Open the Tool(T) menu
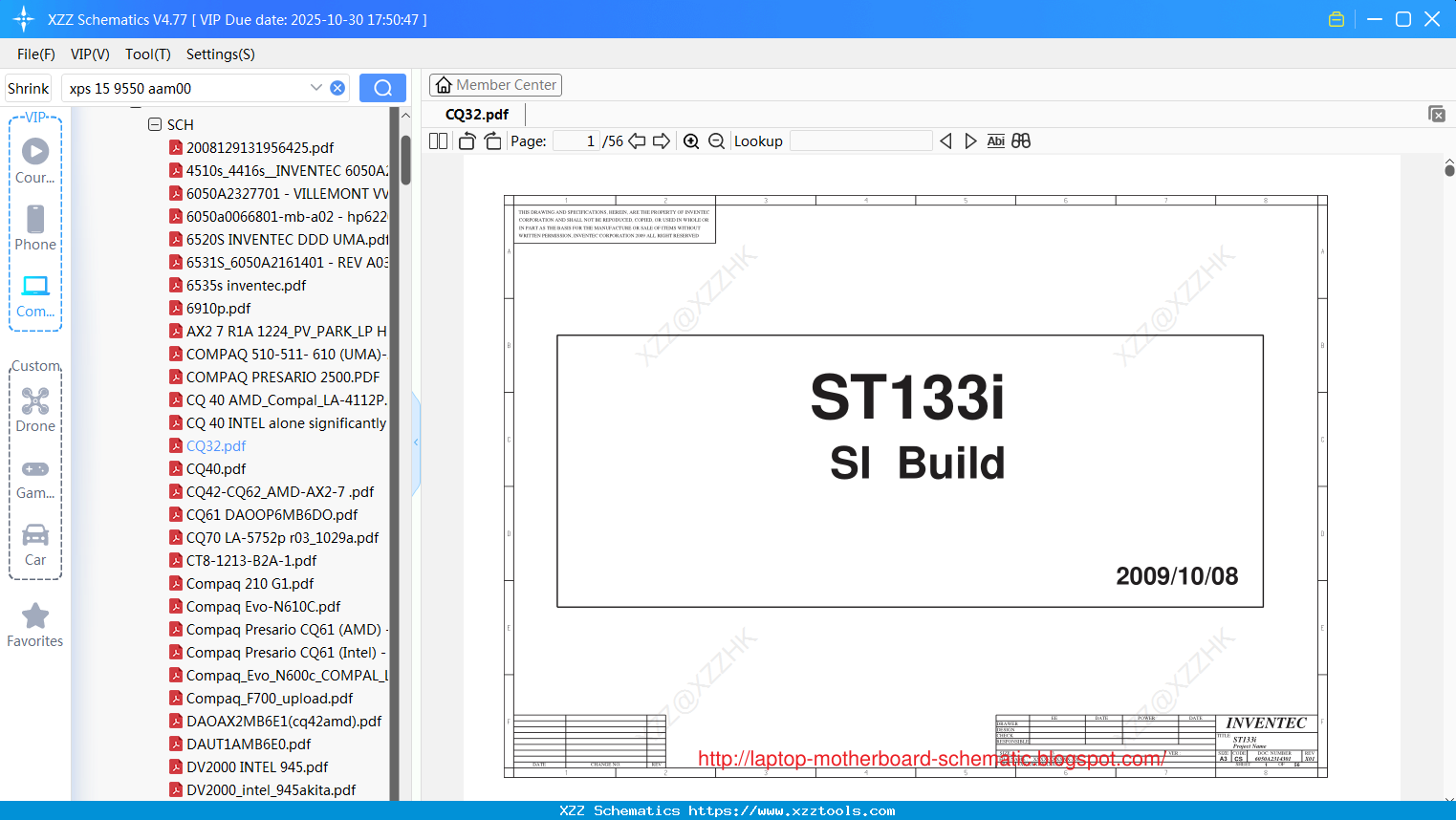 point(148,54)
